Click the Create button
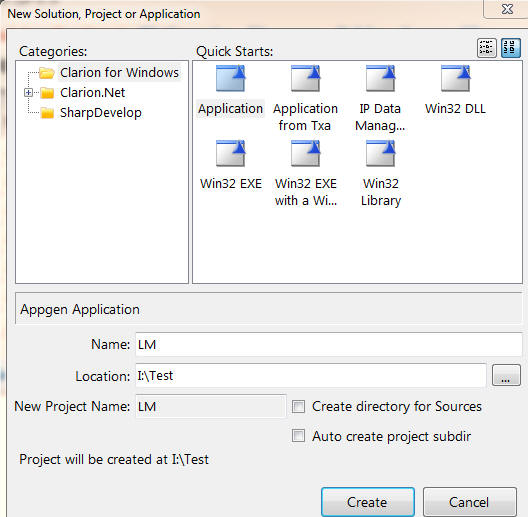This screenshot has height=517, width=528. click(x=368, y=502)
